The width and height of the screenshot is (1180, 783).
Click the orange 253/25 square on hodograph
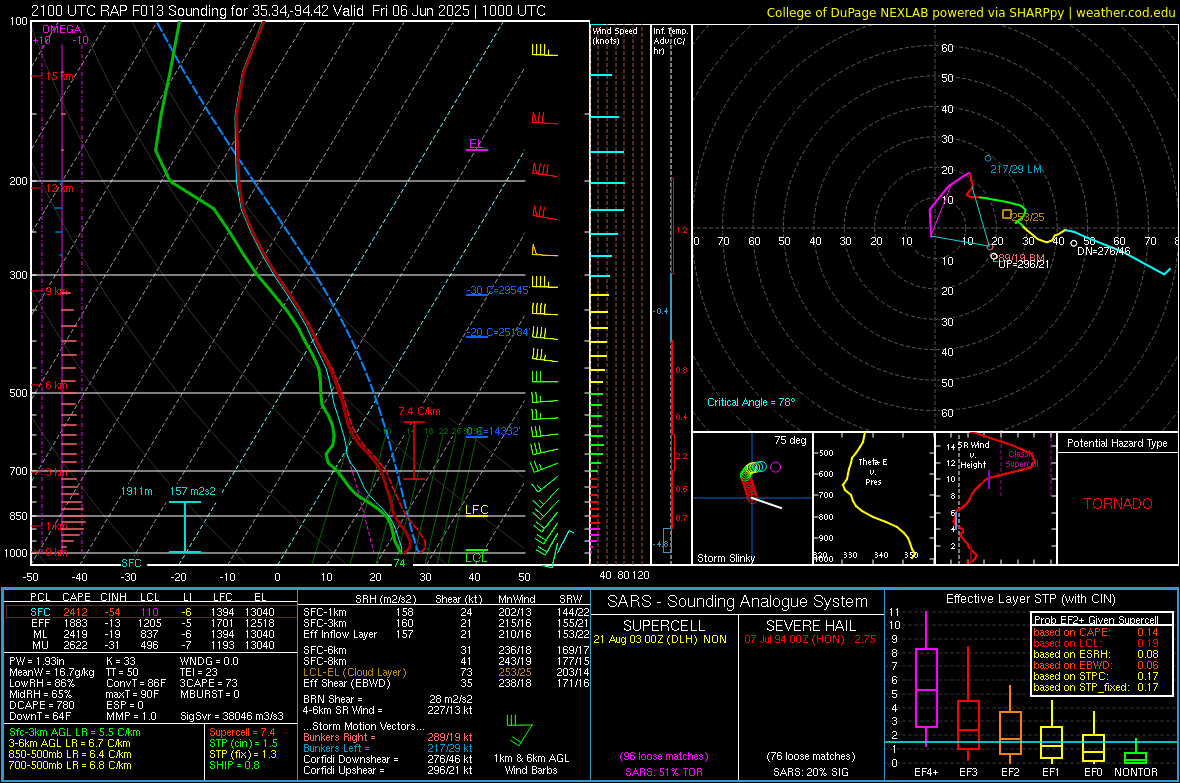pyautogui.click(x=1007, y=215)
